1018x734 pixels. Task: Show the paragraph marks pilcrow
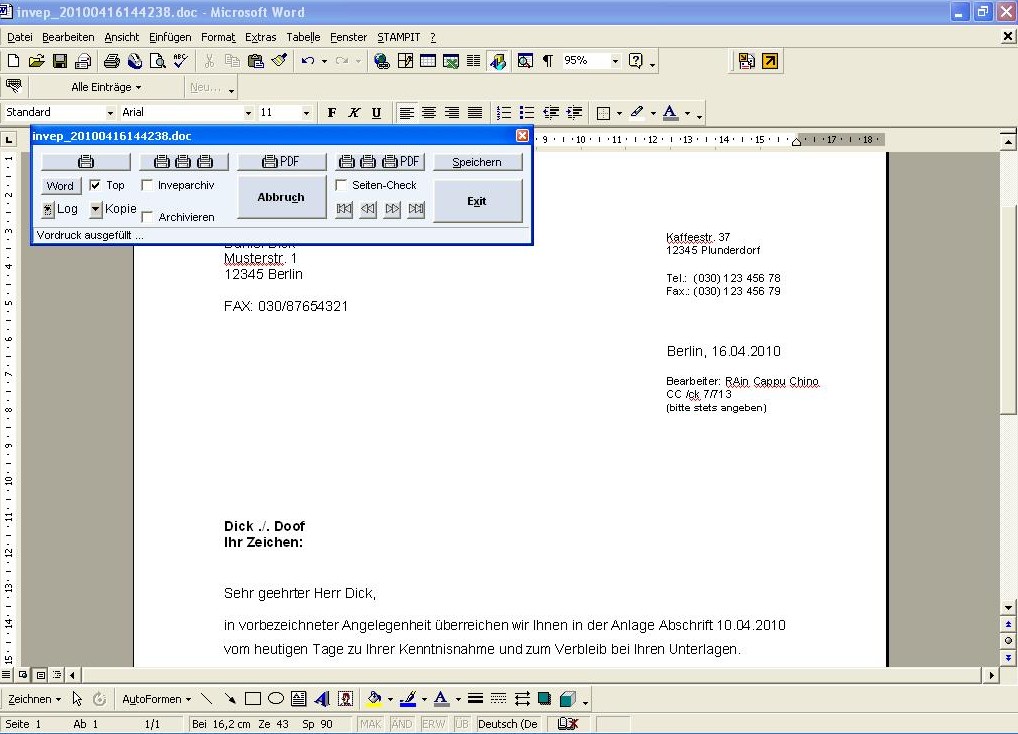click(x=547, y=61)
